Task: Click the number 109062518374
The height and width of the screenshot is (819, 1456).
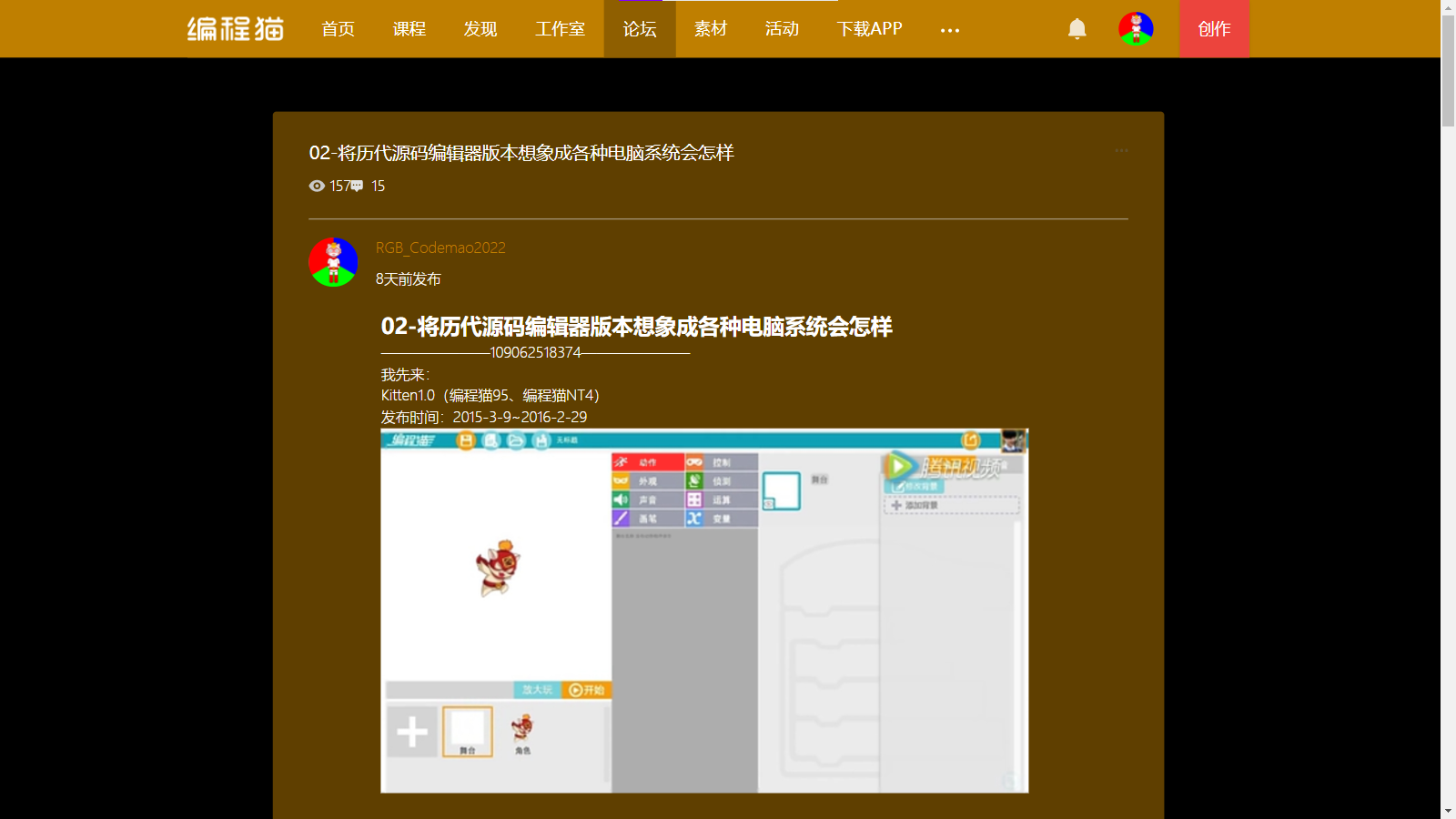Action: [535, 352]
